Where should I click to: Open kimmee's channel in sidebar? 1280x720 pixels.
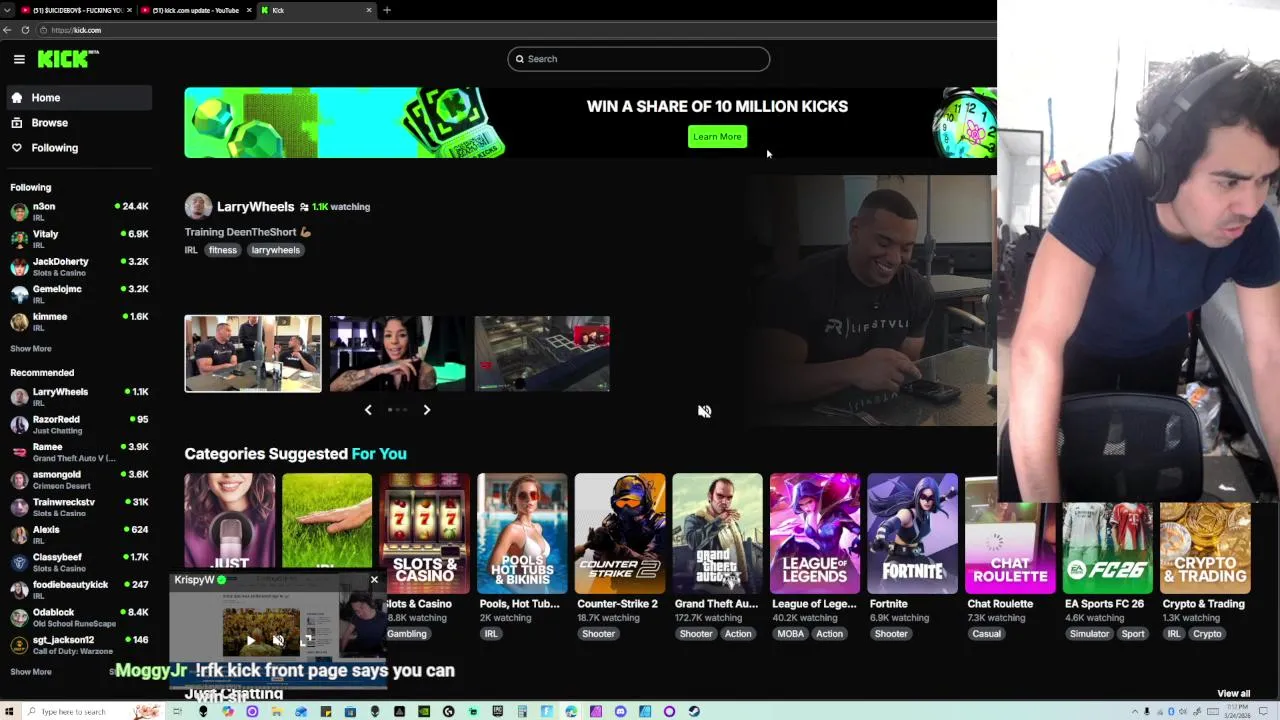[79, 321]
